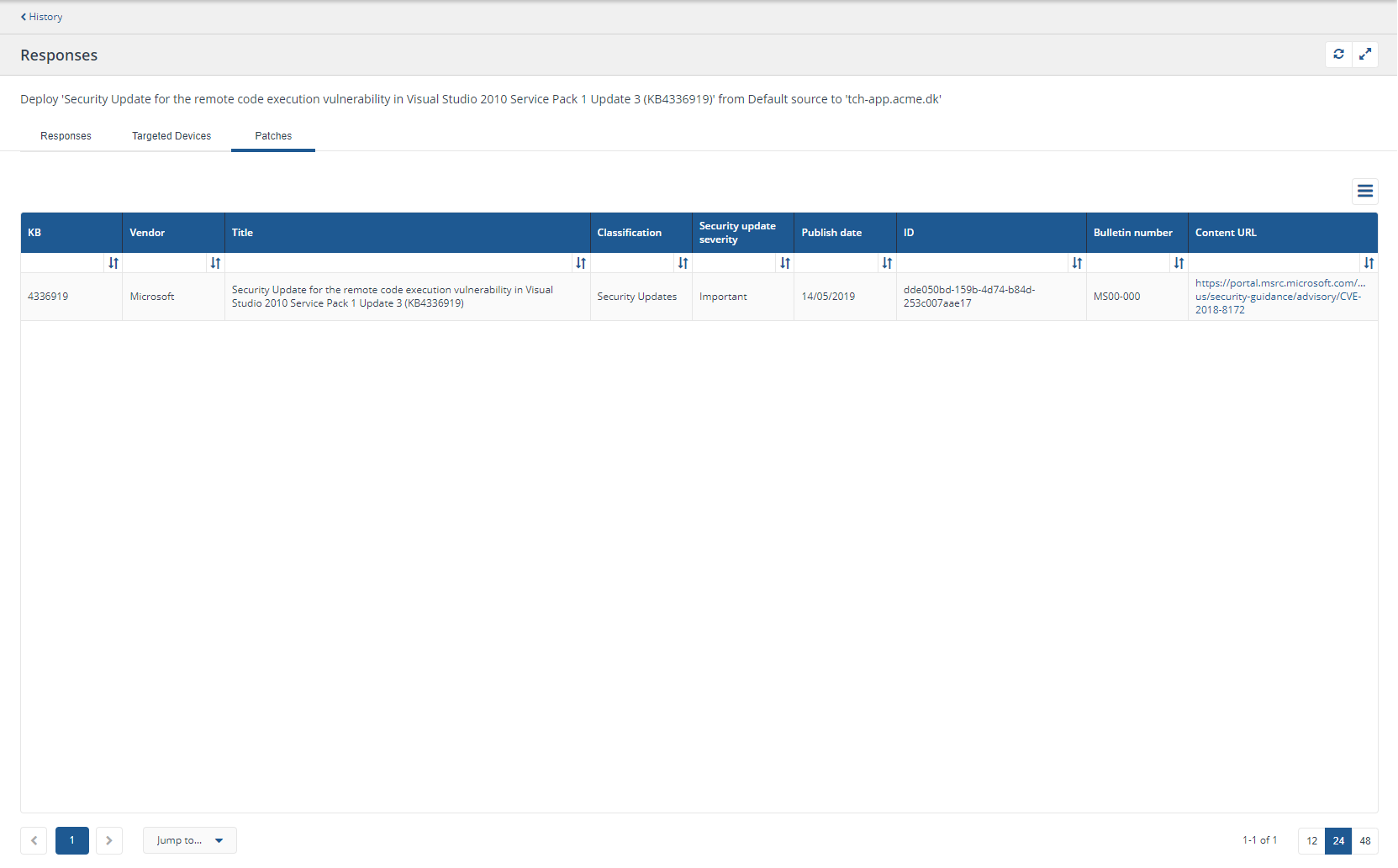Screen dimensions: 1398x868
Task: Select the Security Updates classification cell
Action: click(641, 297)
